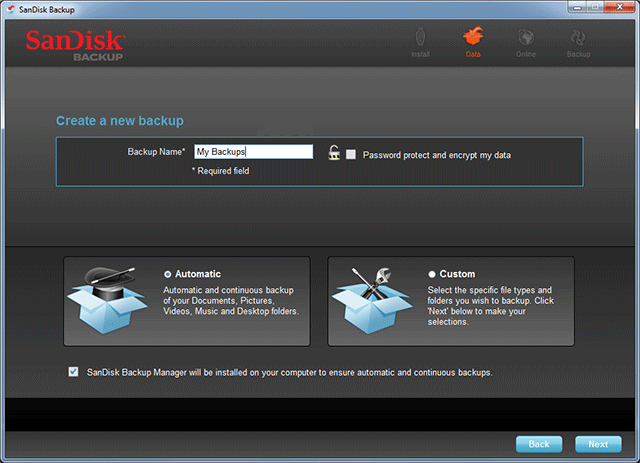Select the Automatic backup radio button
Screen dimensions: 640x463
[167, 274]
